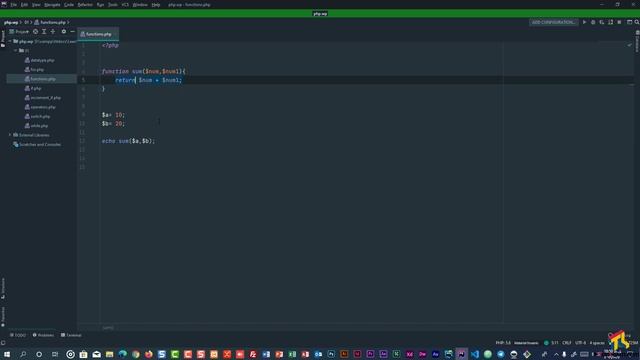Open the TODO tool window
This screenshot has width=640, height=360.
[x=18, y=335]
